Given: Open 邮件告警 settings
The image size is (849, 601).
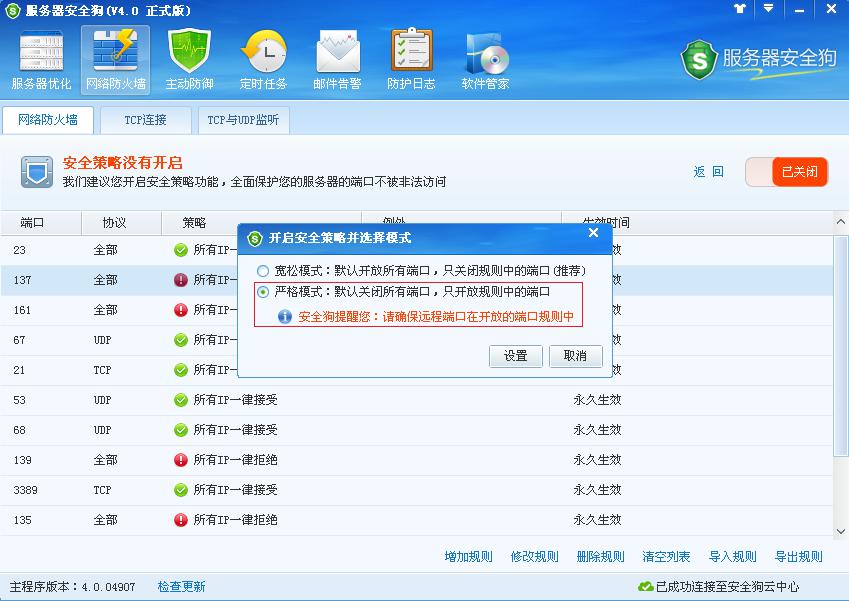Looking at the screenshot, I should click(337, 60).
